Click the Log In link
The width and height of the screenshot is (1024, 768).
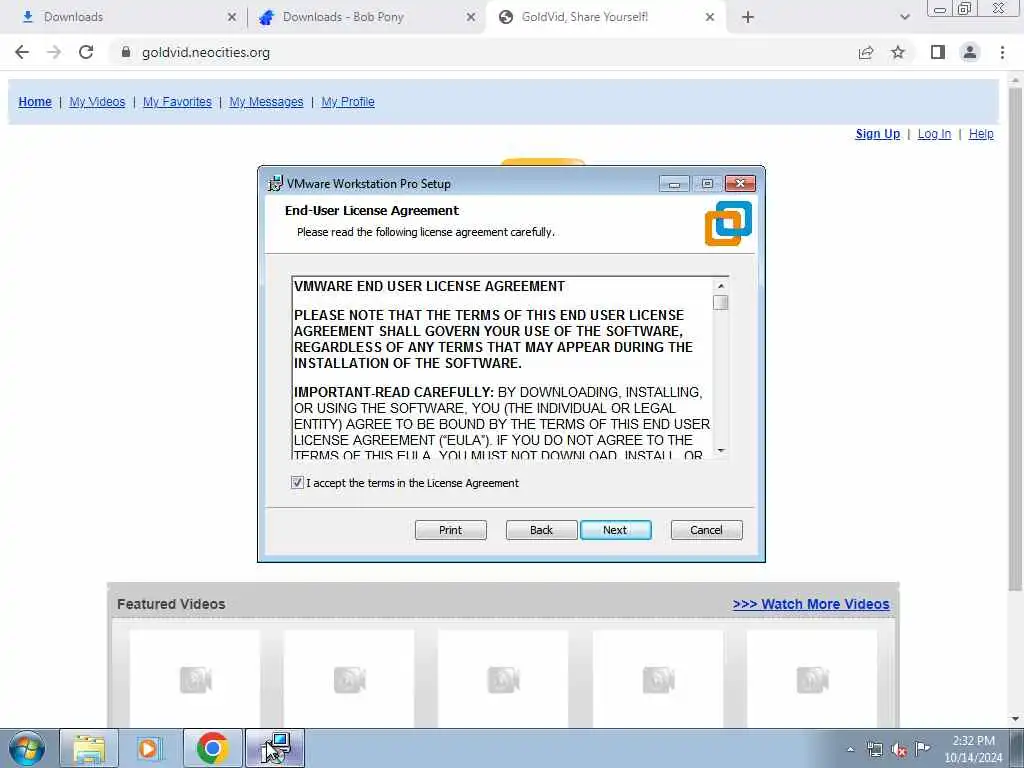(x=934, y=134)
